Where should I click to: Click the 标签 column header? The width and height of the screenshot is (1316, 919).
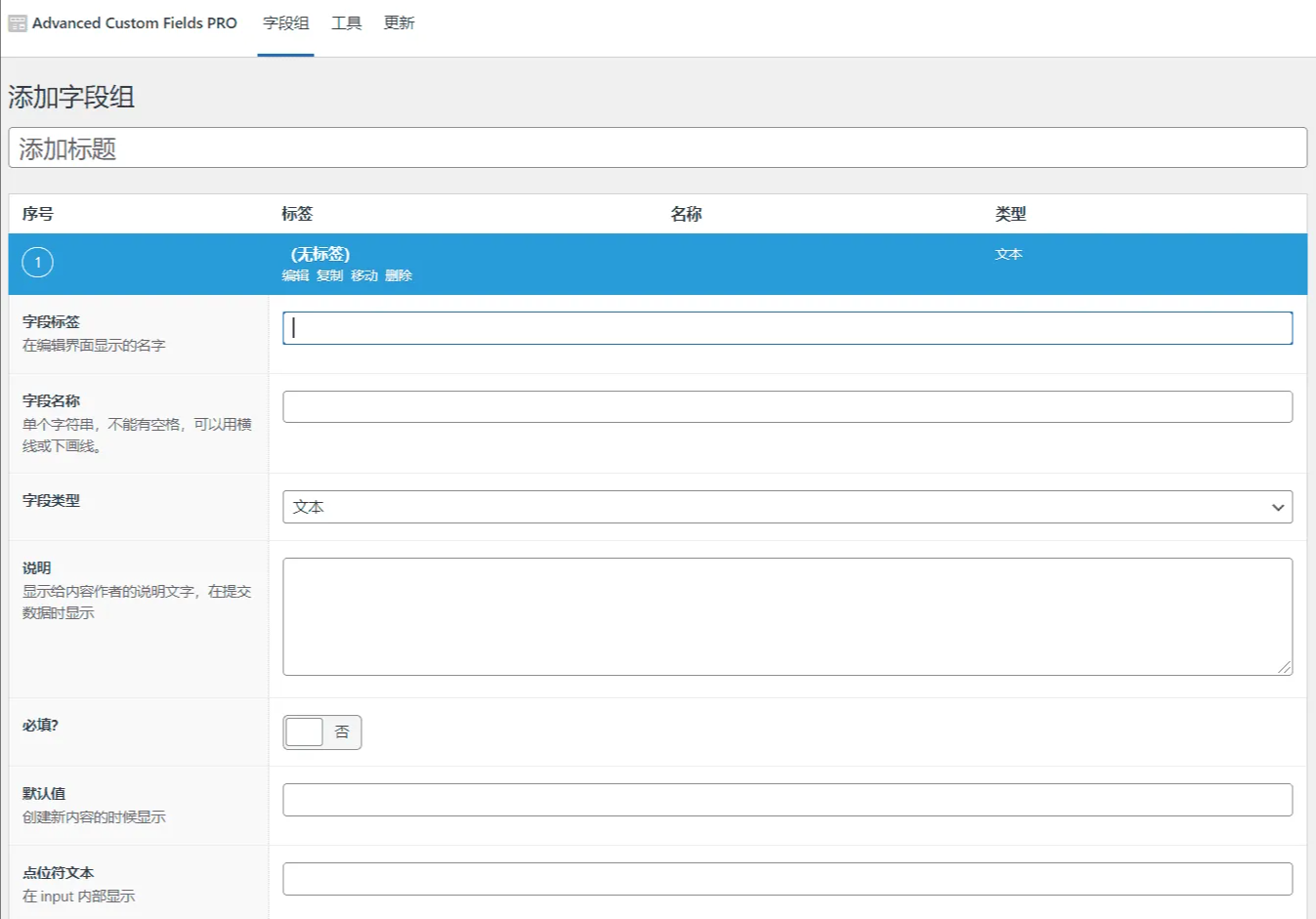pos(297,214)
